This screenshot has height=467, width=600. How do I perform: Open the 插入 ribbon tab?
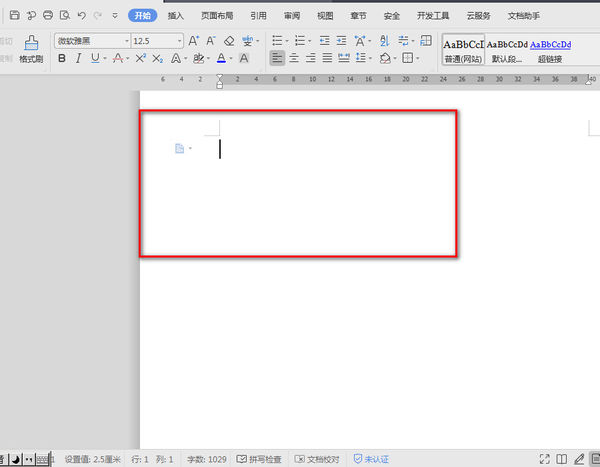coord(176,16)
